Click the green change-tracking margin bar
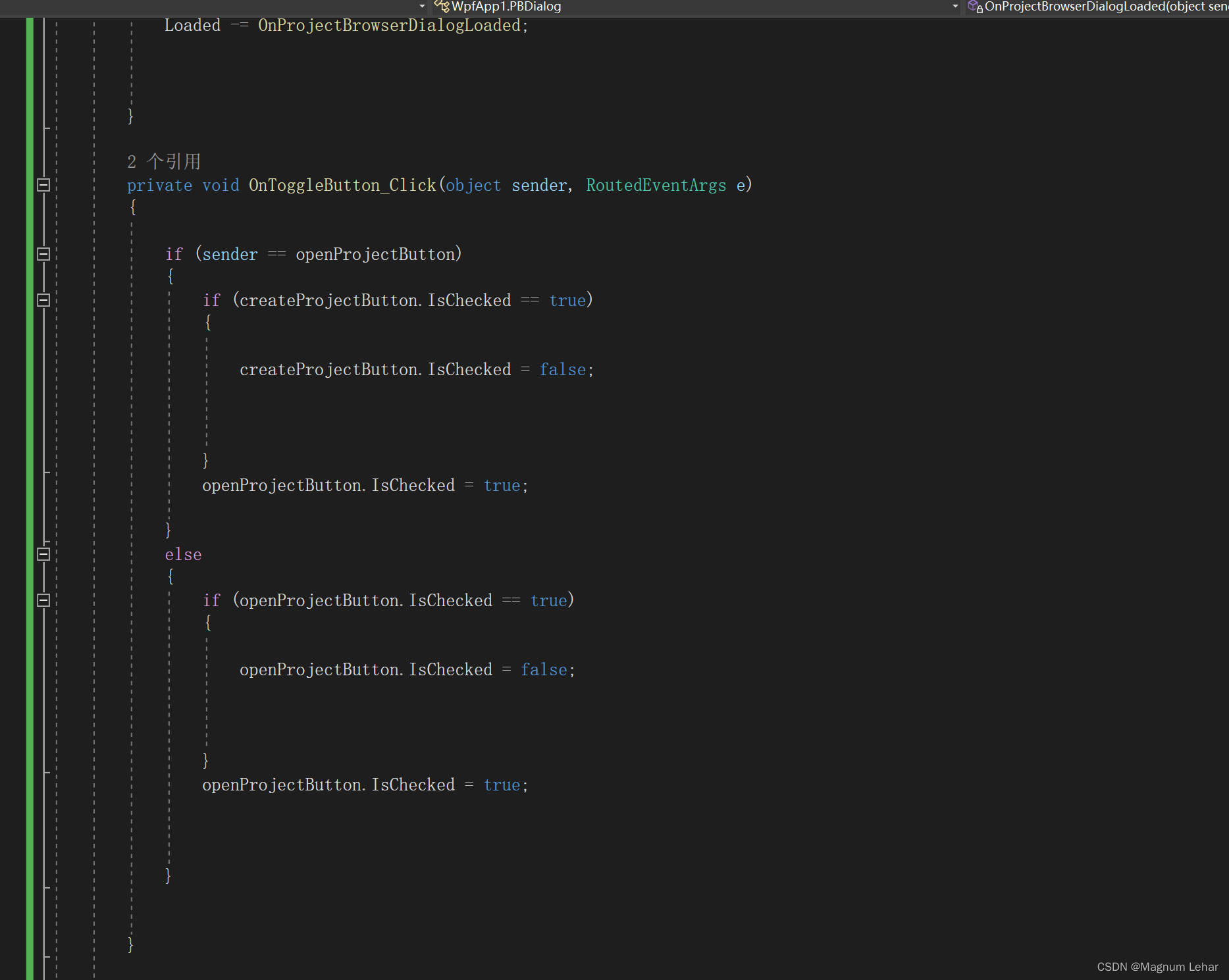 29,461
